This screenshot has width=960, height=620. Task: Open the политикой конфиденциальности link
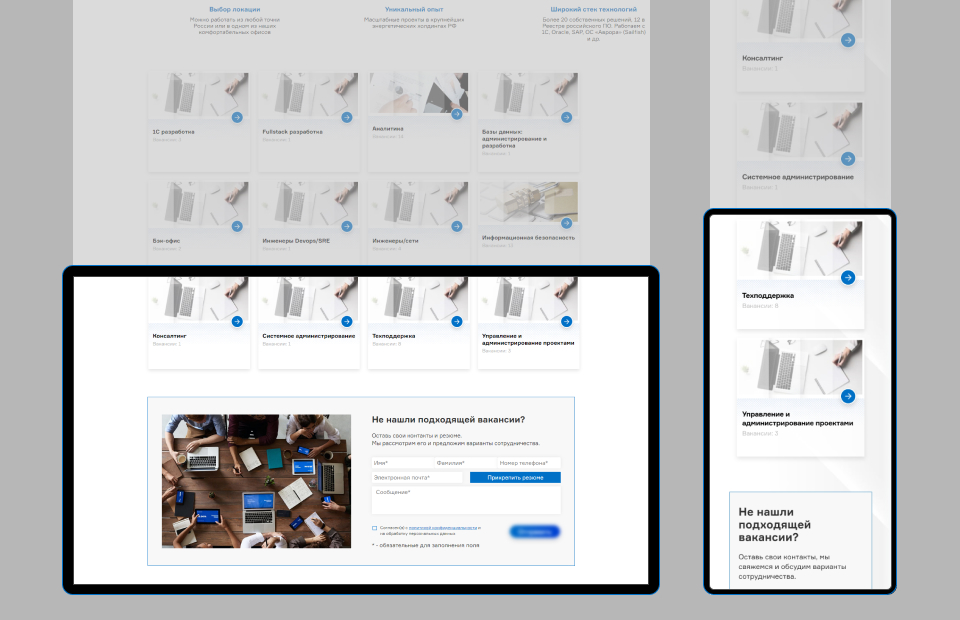tap(443, 527)
